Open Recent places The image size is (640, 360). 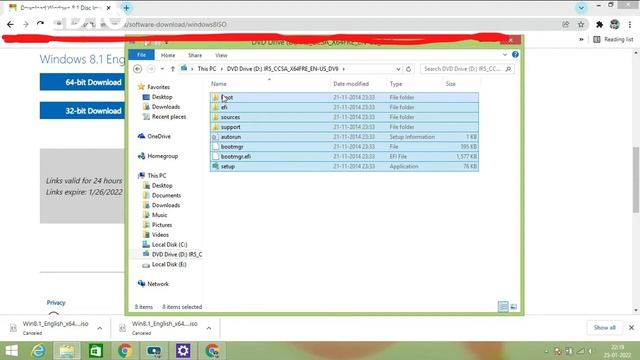tap(164, 117)
